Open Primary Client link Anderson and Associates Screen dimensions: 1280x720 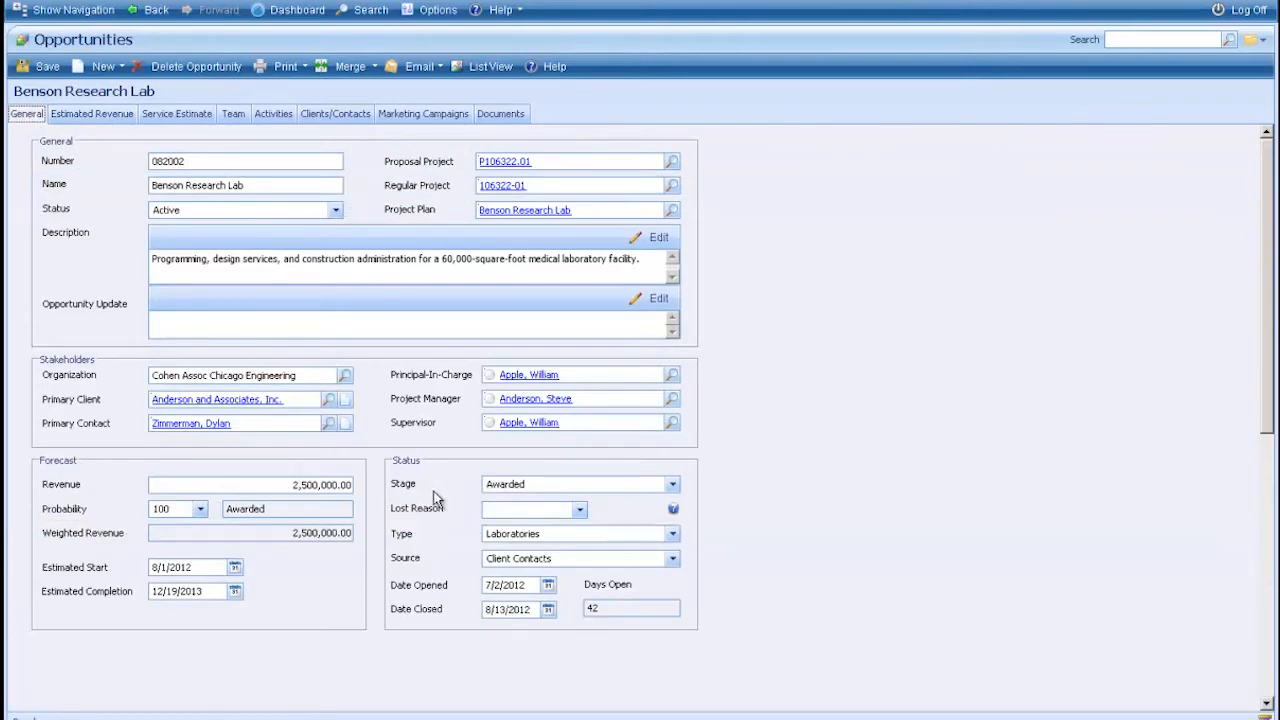pos(217,399)
